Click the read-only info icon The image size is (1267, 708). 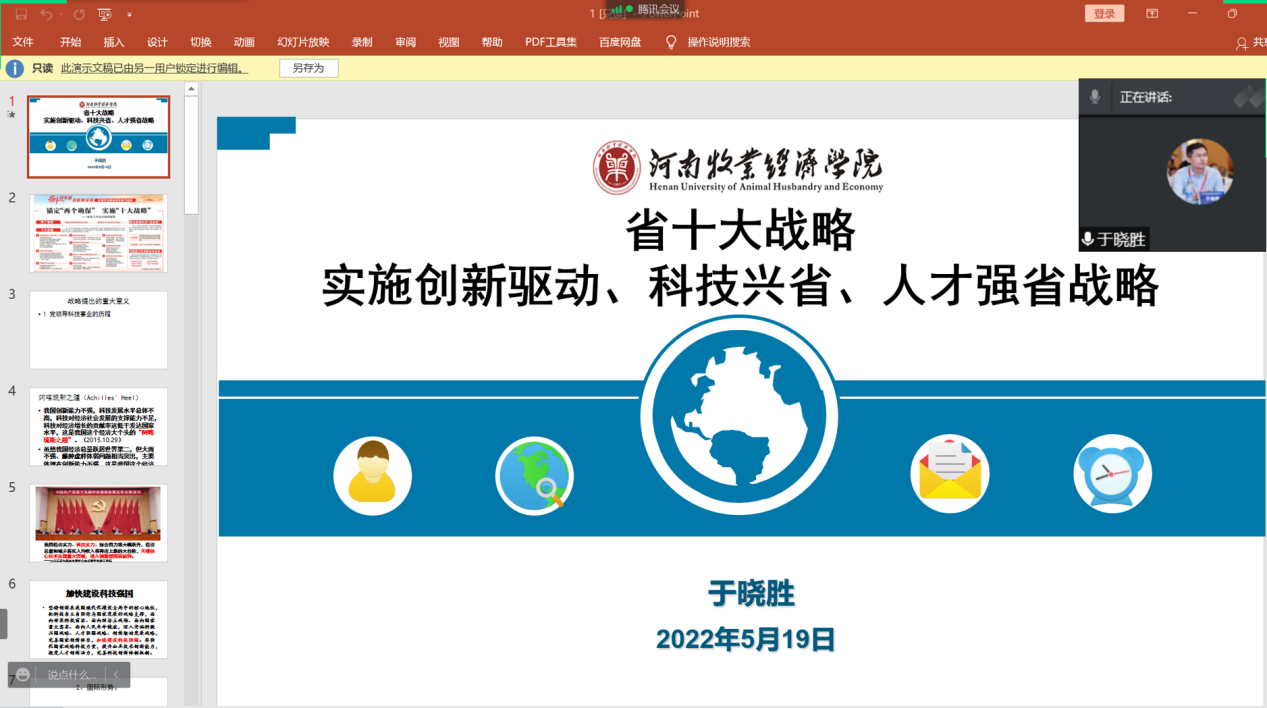pyautogui.click(x=15, y=68)
